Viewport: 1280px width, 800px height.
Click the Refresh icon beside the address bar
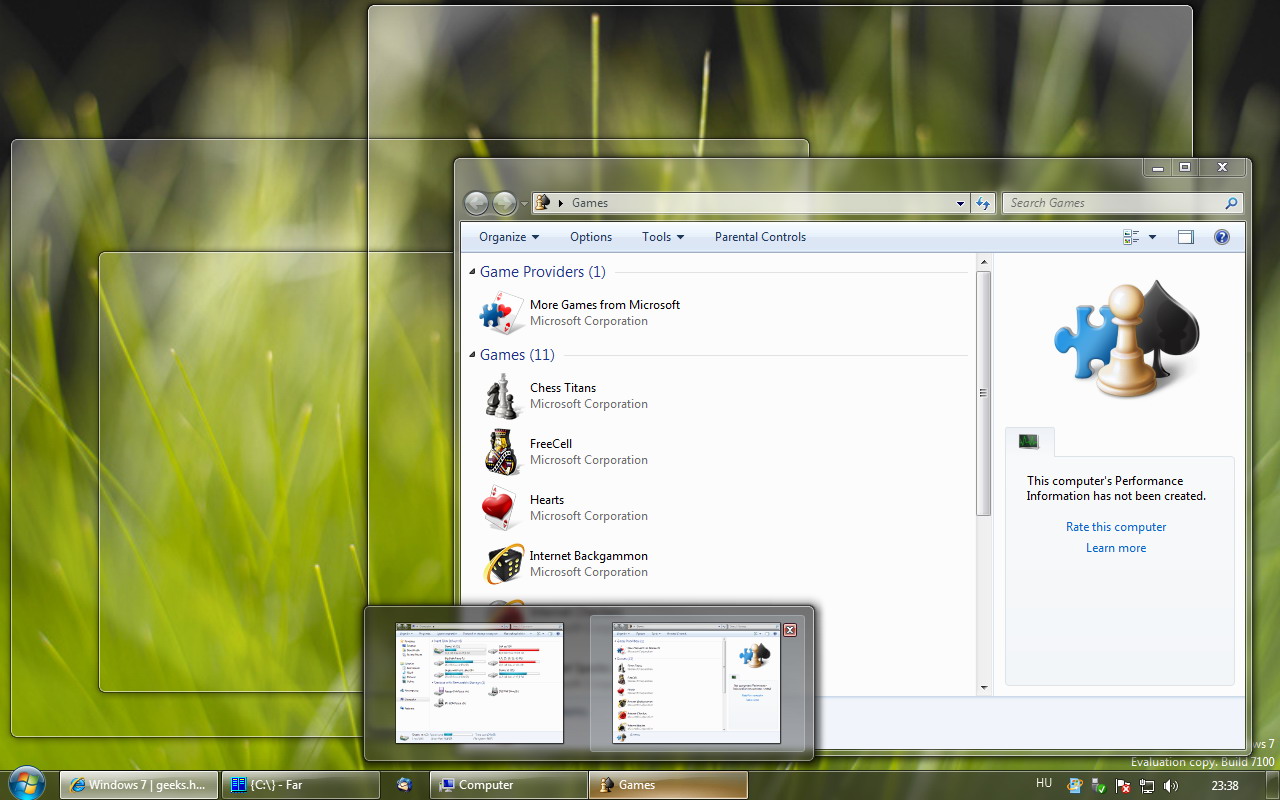coord(983,203)
